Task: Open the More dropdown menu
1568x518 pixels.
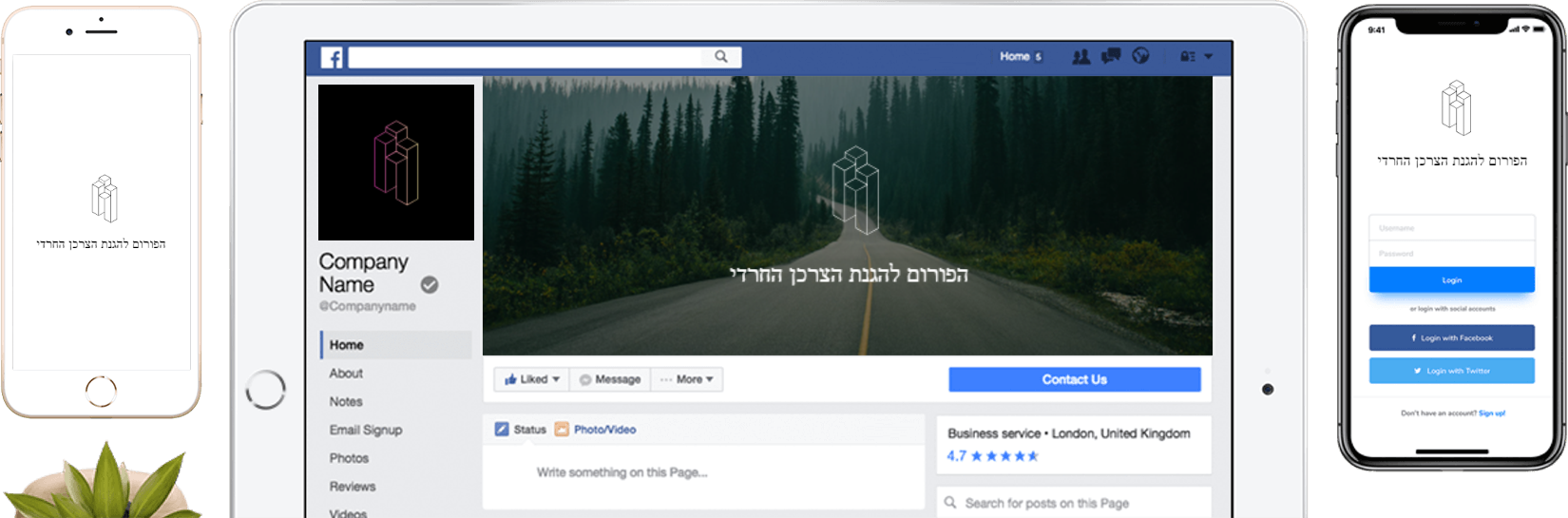Action: (x=687, y=379)
